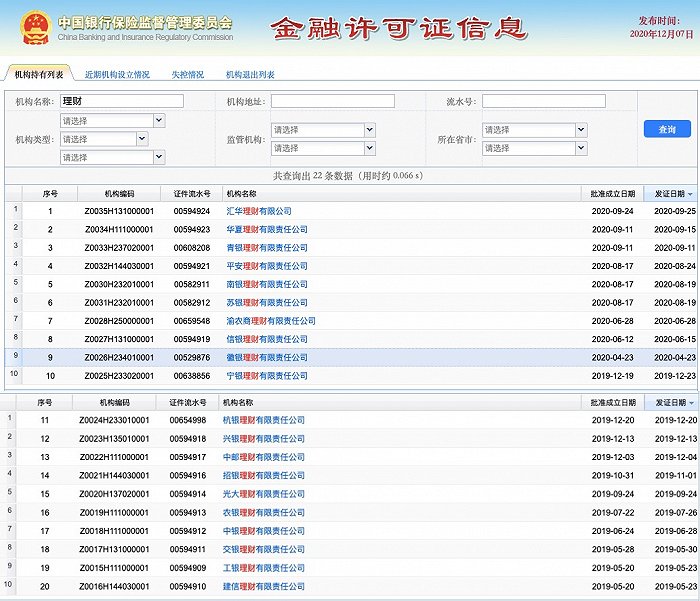Select the code Z0016H144030001 cell

point(114,587)
